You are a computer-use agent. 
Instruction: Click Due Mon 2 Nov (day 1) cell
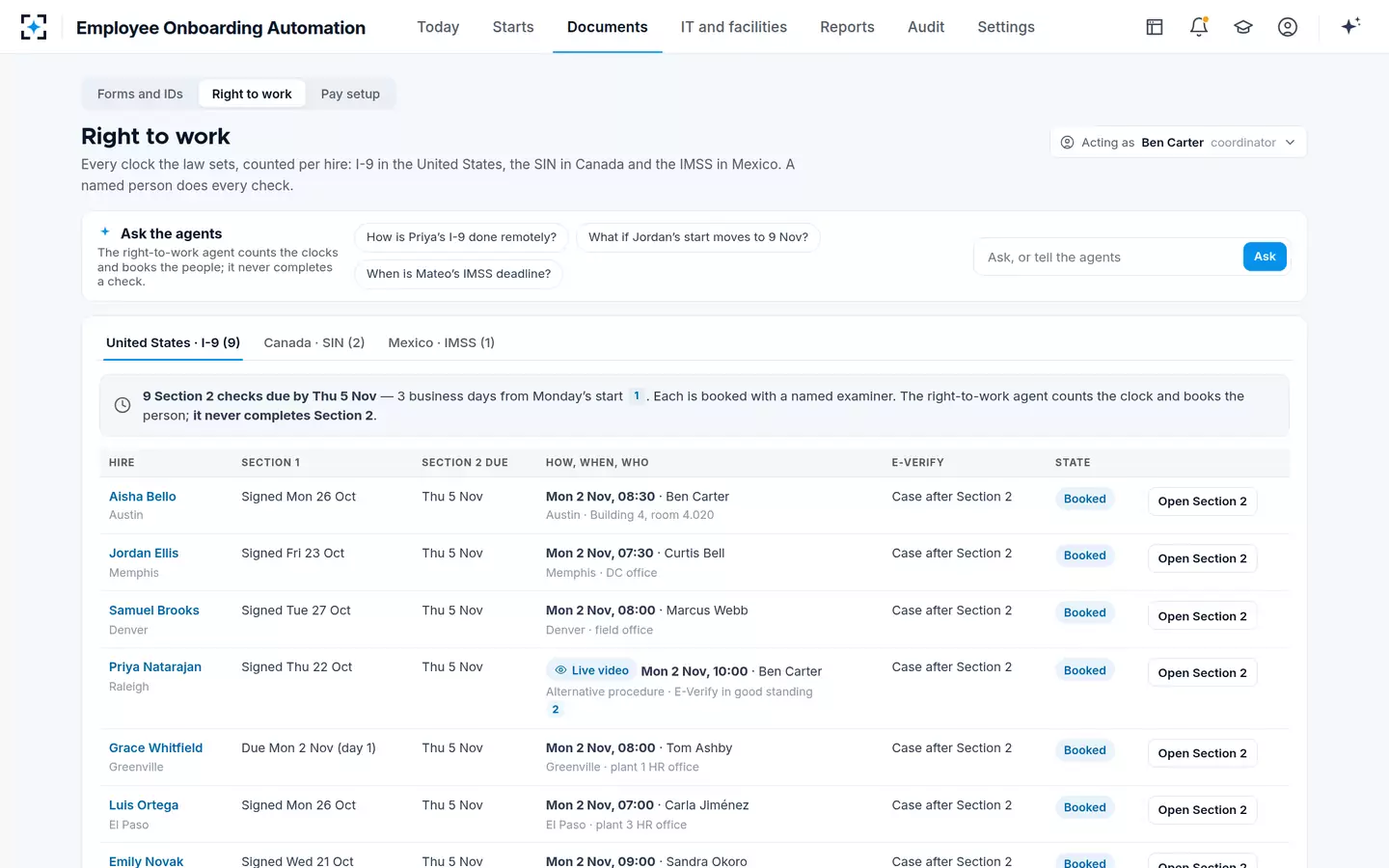[x=309, y=748]
